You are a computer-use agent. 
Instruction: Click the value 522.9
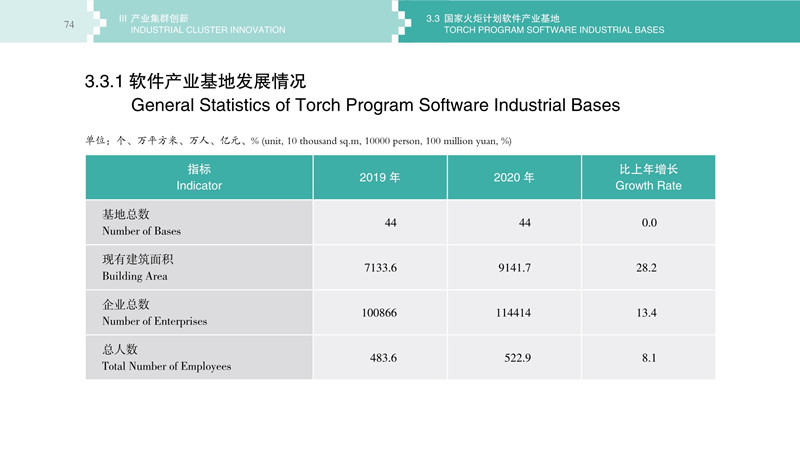tap(517, 358)
